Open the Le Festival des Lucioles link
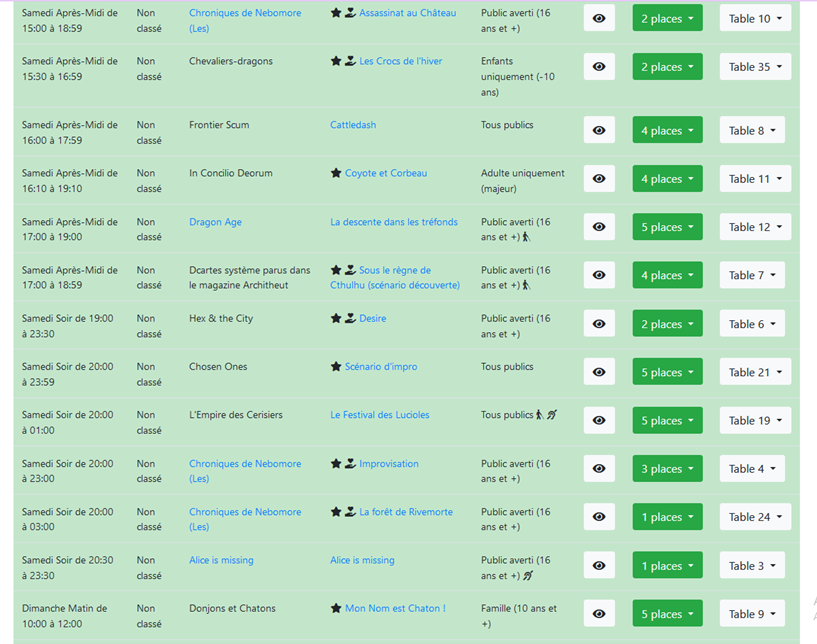The height and width of the screenshot is (644, 817). click(379, 415)
